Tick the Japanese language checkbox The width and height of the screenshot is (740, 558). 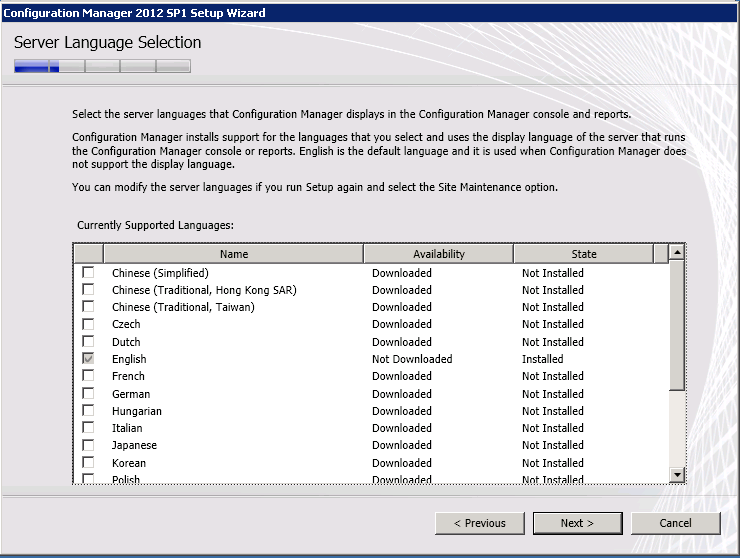pyautogui.click(x=89, y=445)
